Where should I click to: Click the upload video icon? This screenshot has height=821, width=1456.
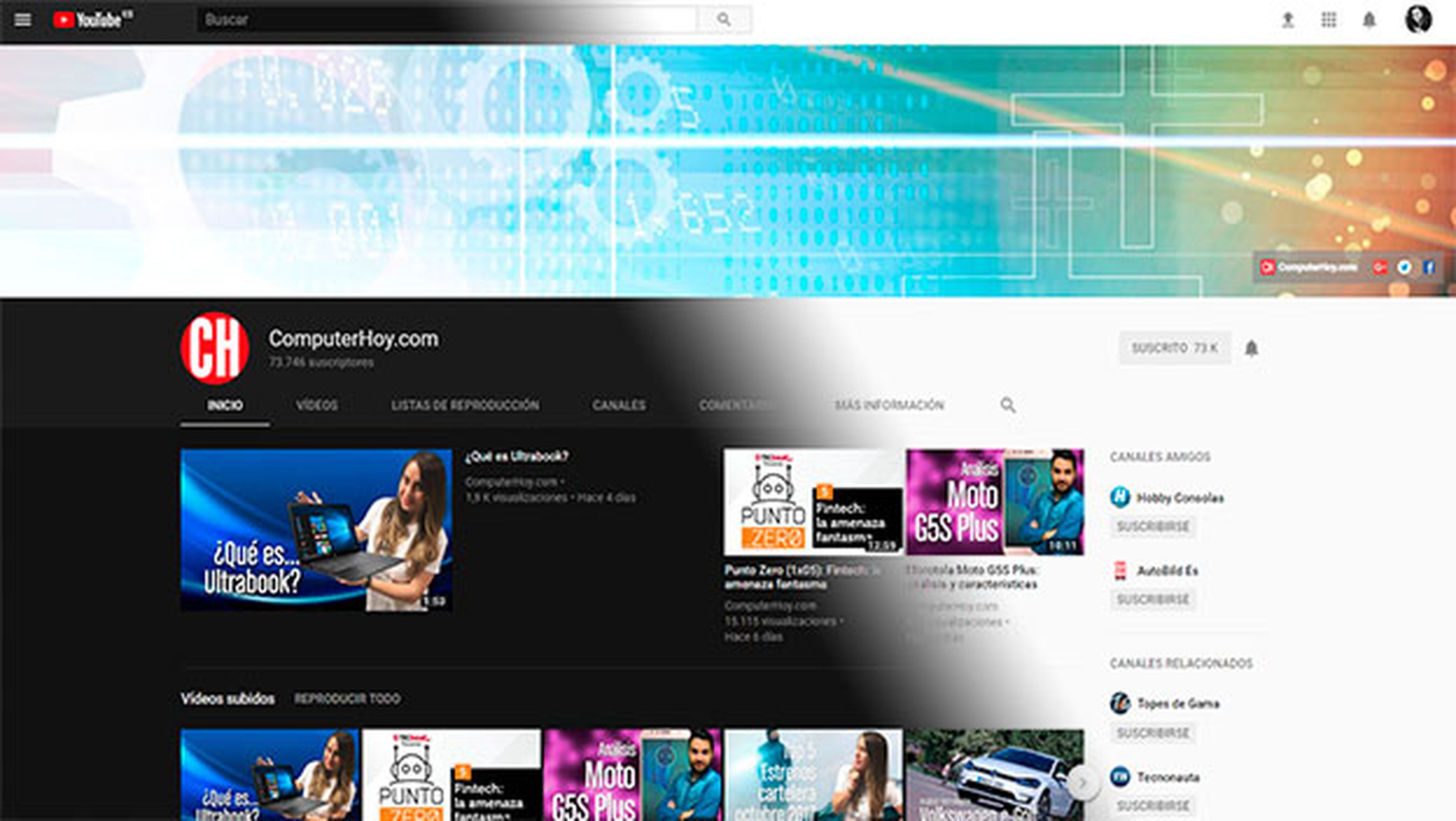click(x=1288, y=20)
